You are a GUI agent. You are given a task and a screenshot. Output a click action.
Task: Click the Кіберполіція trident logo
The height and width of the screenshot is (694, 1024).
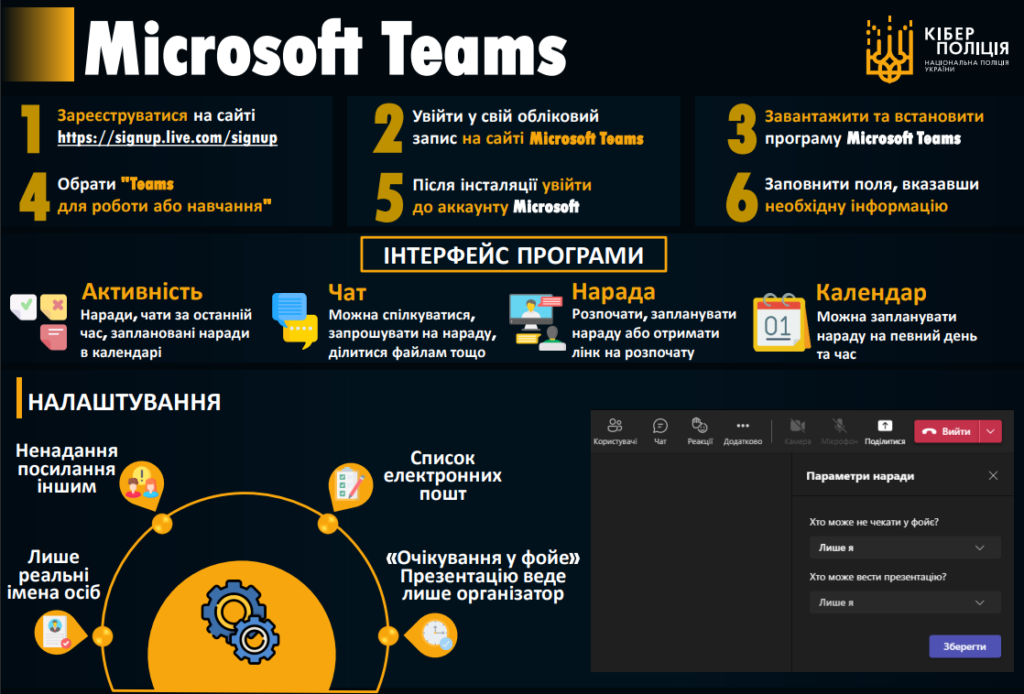(889, 50)
